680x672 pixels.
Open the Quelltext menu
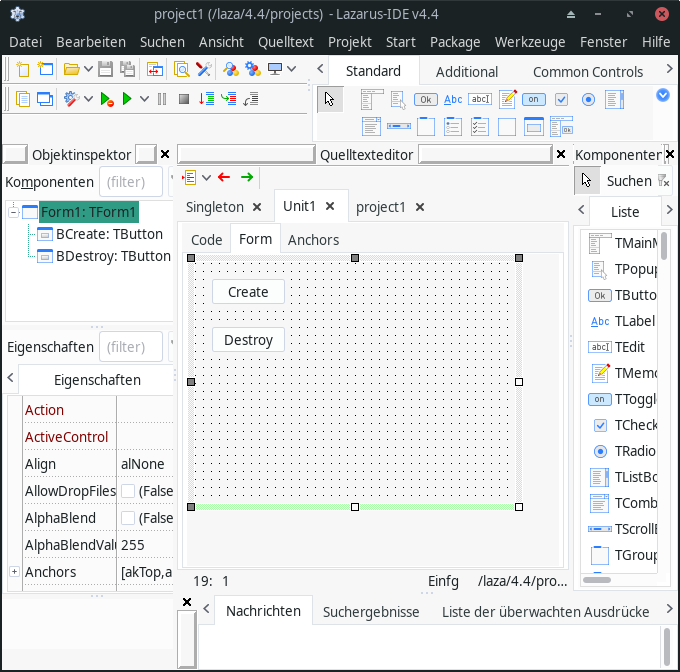pos(286,42)
